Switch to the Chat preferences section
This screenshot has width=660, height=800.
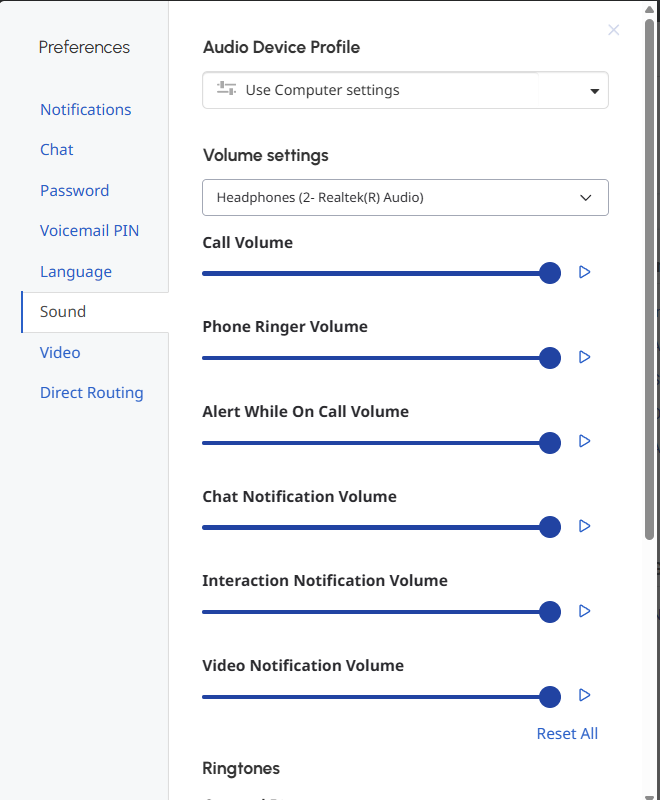click(x=57, y=150)
